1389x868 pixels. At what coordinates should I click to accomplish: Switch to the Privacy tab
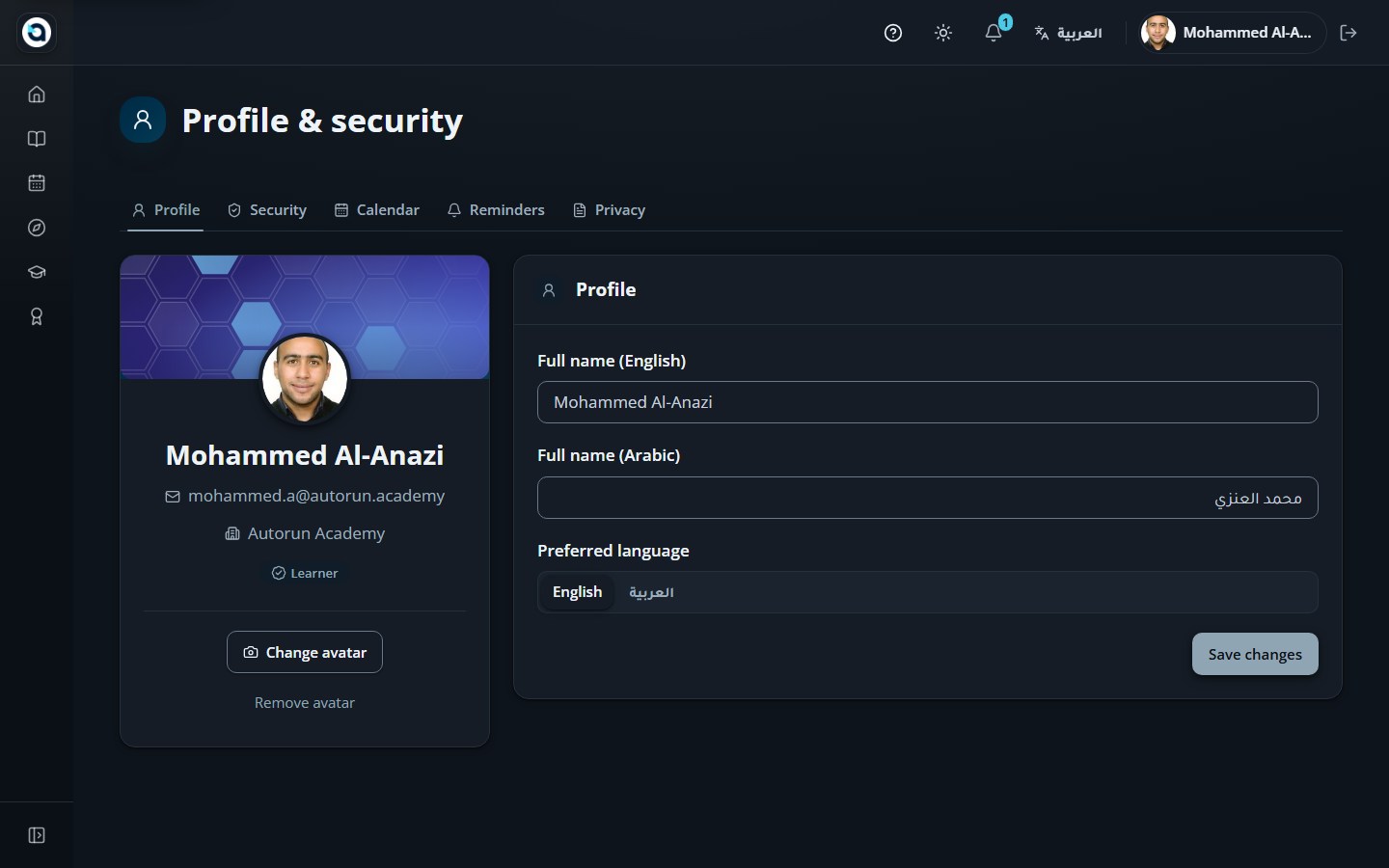coord(610,210)
